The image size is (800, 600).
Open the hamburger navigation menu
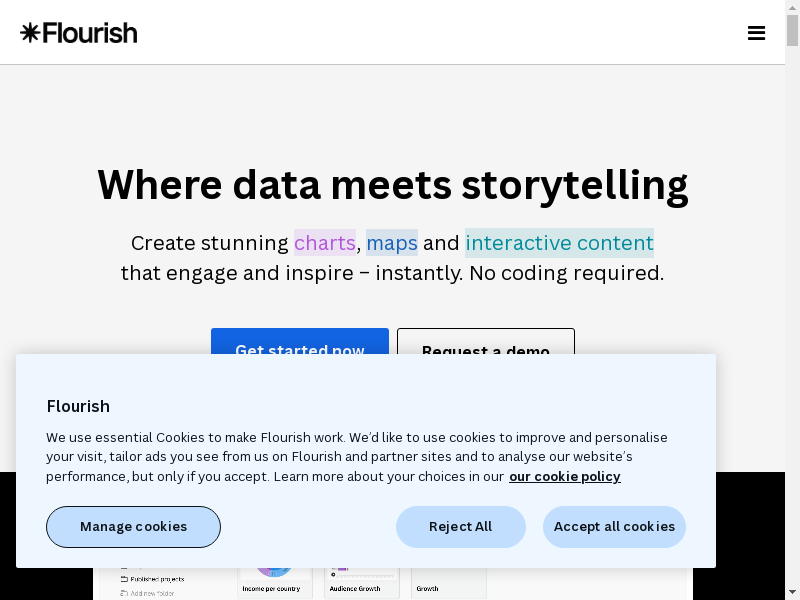coord(756,33)
